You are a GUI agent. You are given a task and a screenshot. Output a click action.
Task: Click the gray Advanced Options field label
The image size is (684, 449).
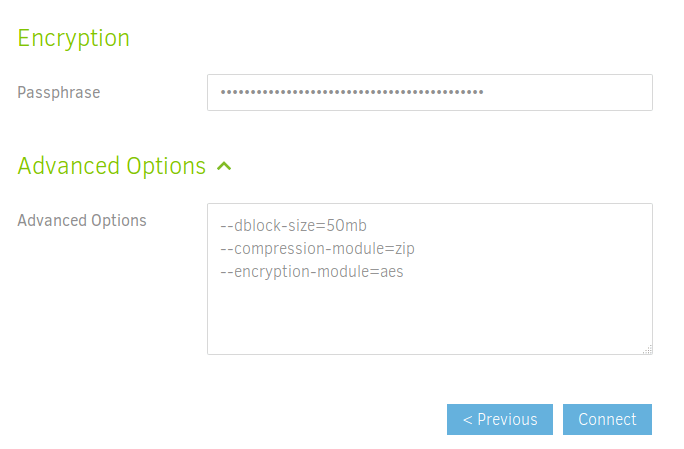tap(82, 220)
